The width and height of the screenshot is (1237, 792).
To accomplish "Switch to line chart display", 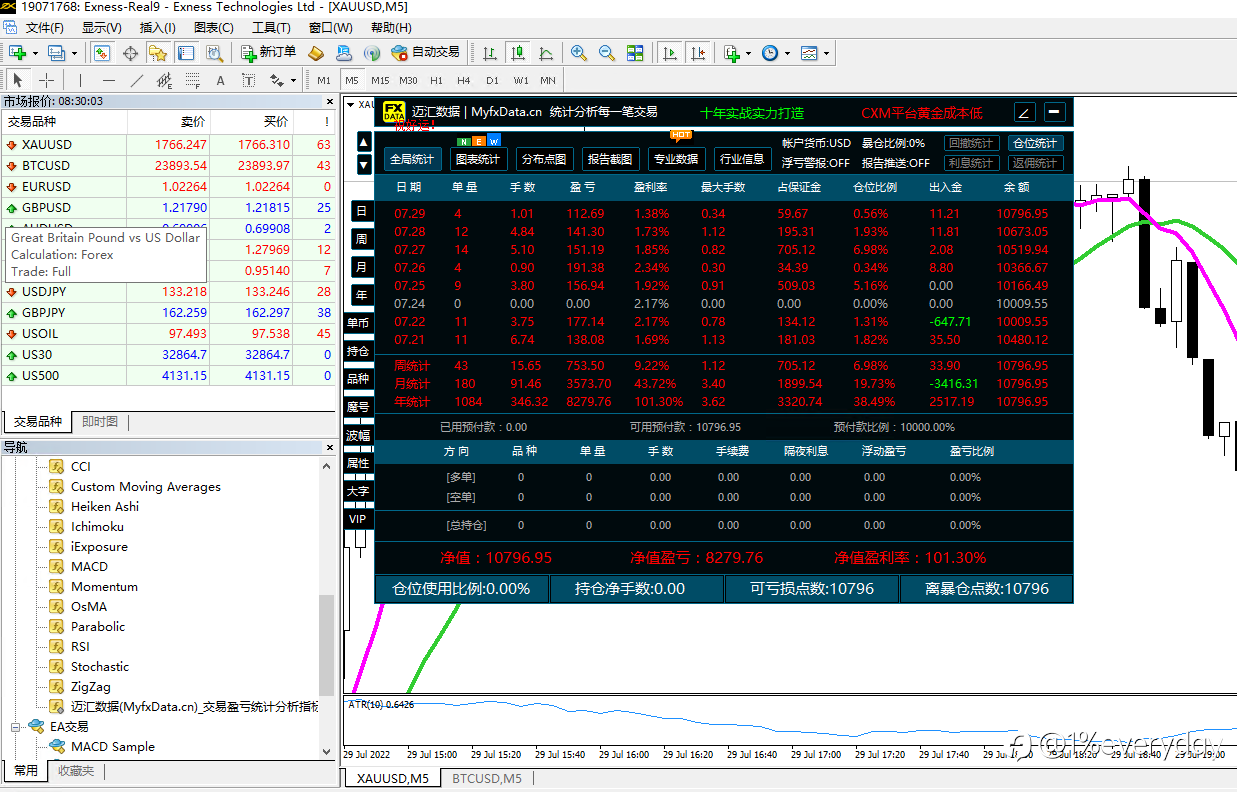I will click(x=546, y=53).
